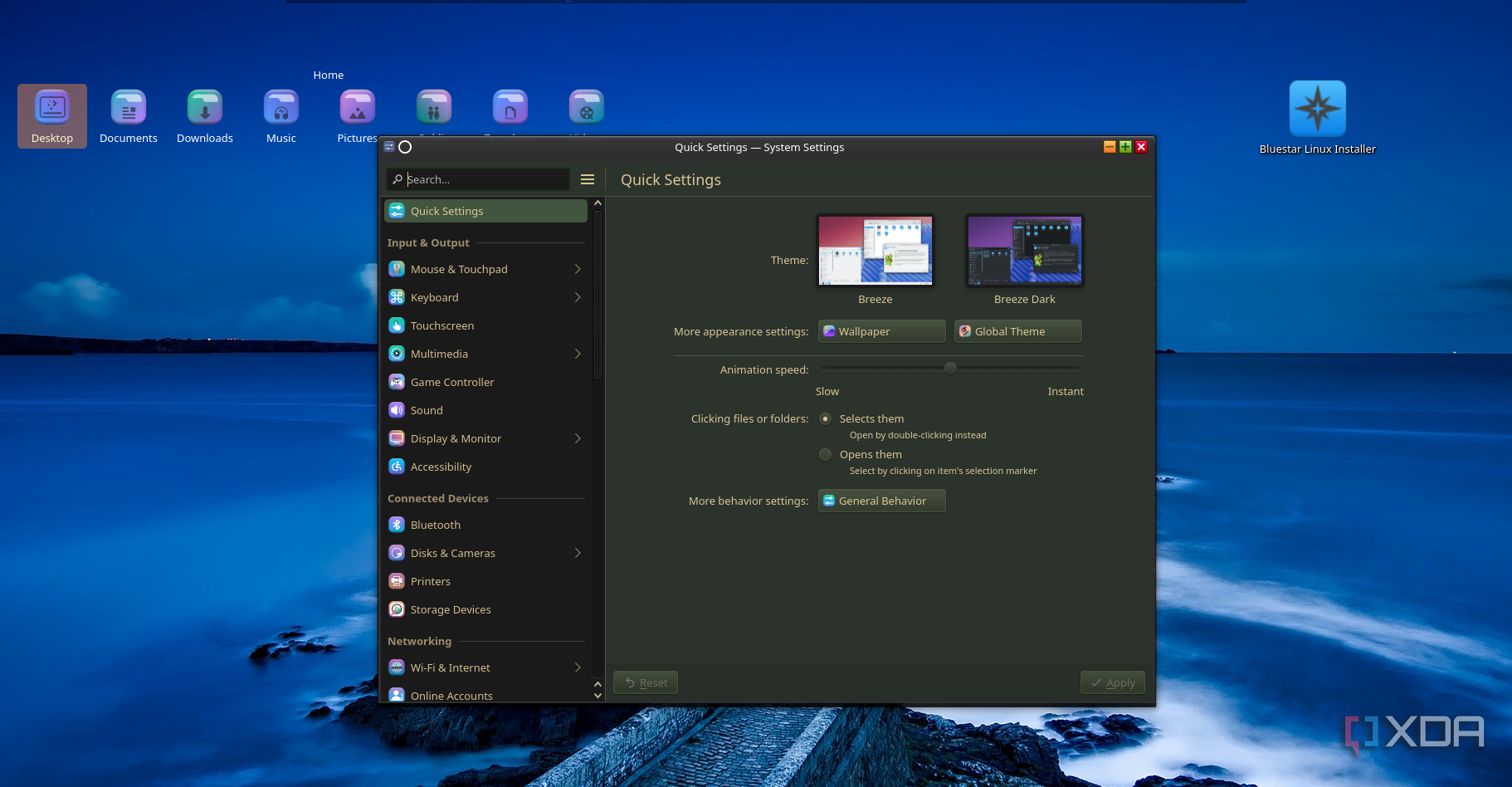Select the Breeze Dark theme thumbnail
This screenshot has width=1512, height=787.
pos(1025,251)
